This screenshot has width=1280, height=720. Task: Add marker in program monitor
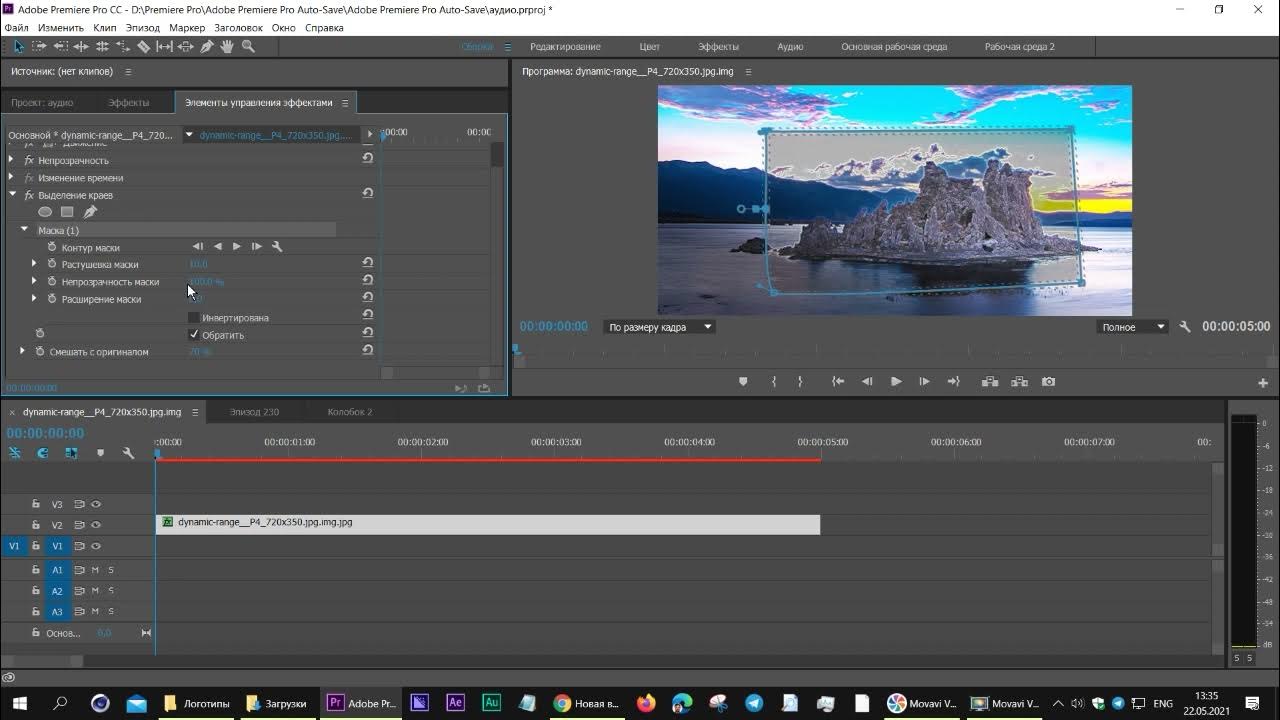point(743,382)
